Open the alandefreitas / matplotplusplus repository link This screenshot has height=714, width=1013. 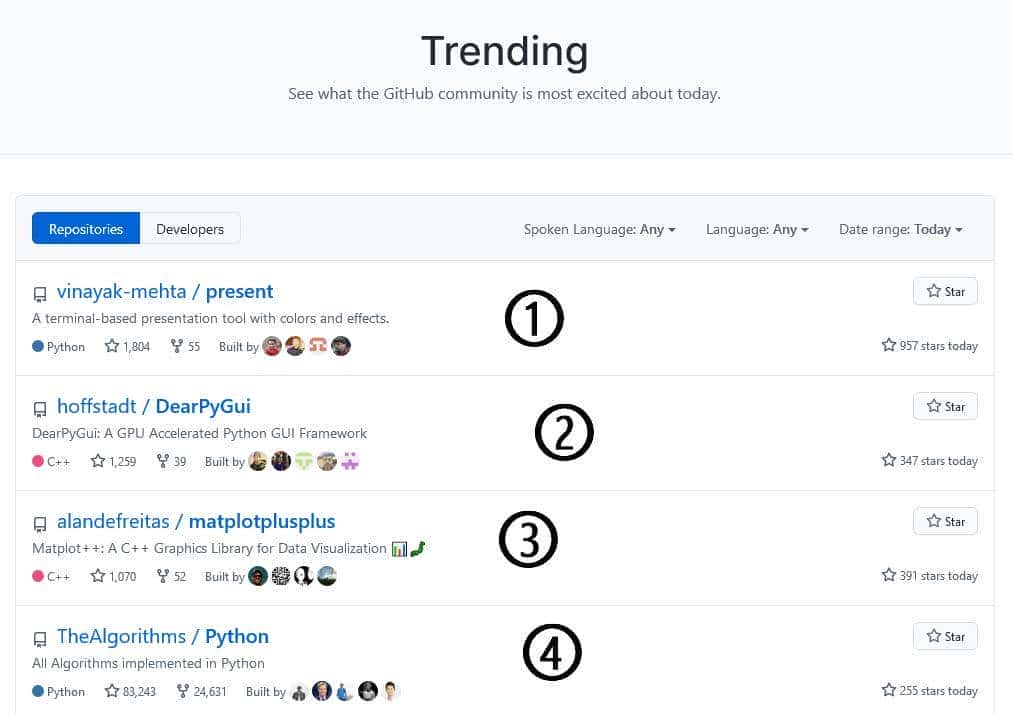pos(196,522)
